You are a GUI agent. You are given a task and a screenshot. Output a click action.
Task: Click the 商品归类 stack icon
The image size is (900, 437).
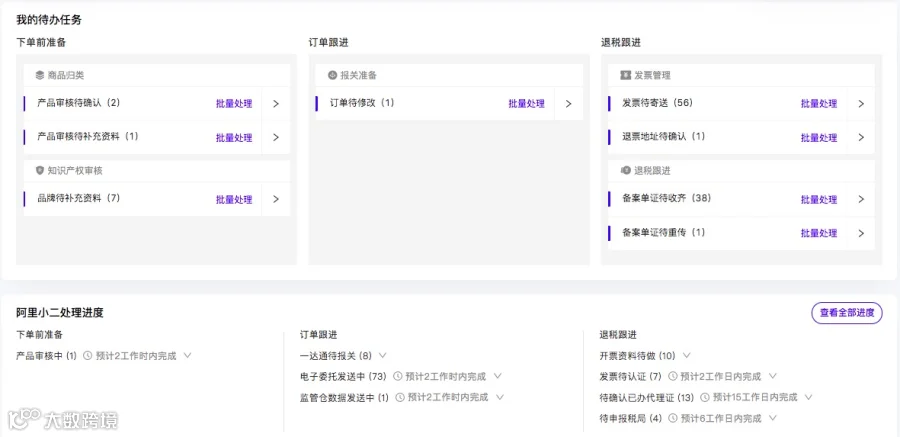point(40,75)
